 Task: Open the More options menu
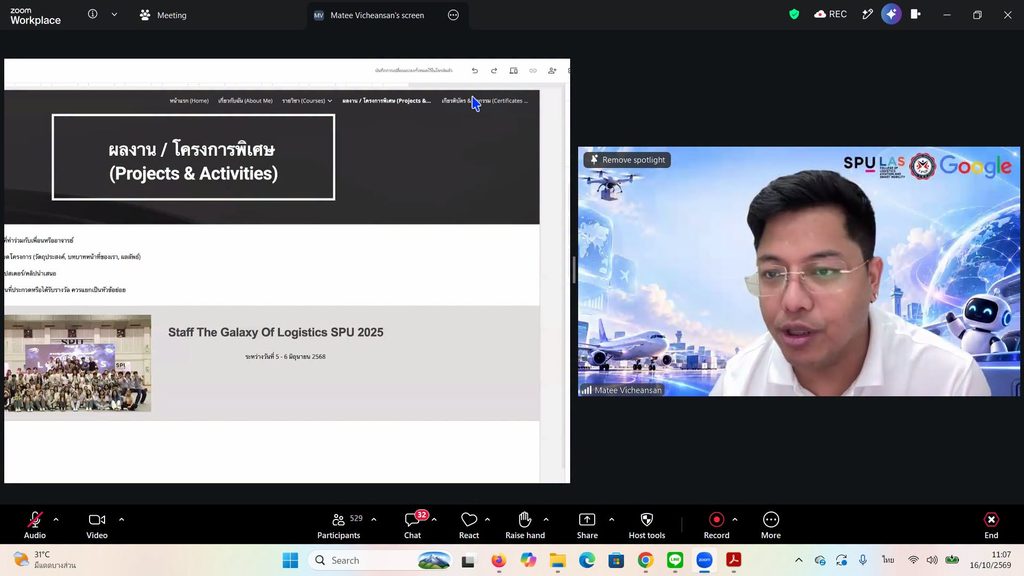pos(771,524)
